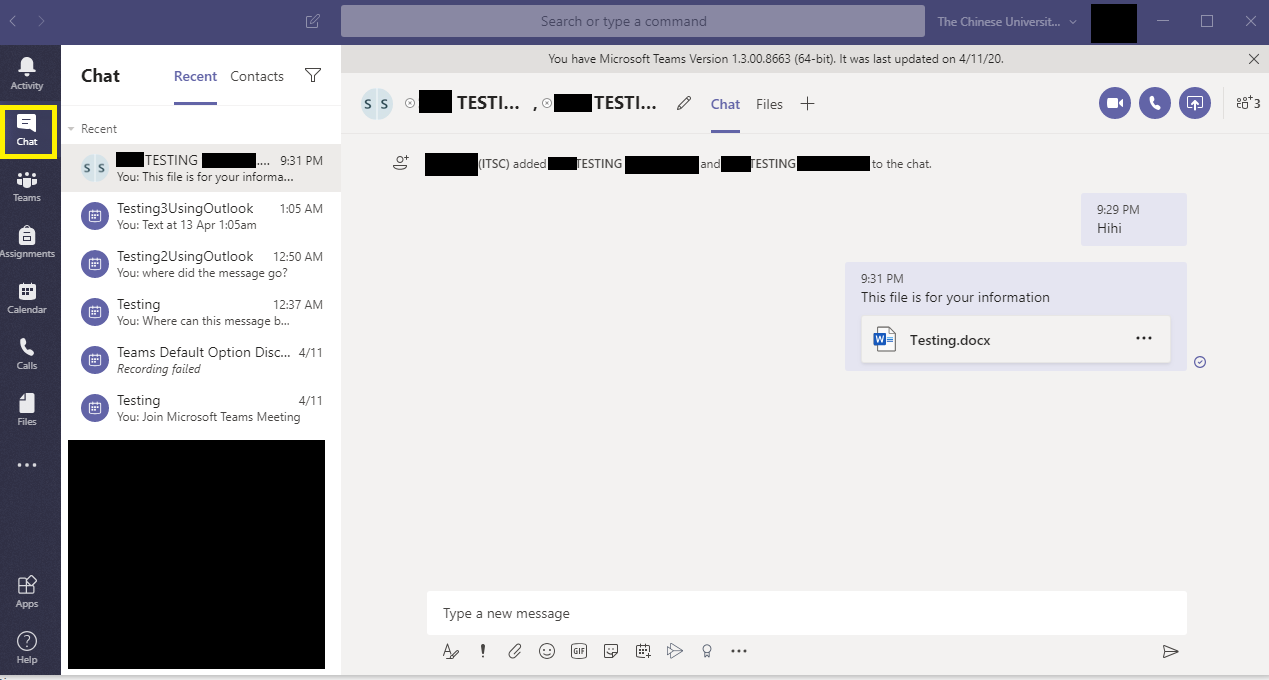
Task: Navigate back using the title bar arrow
Action: pos(15,21)
